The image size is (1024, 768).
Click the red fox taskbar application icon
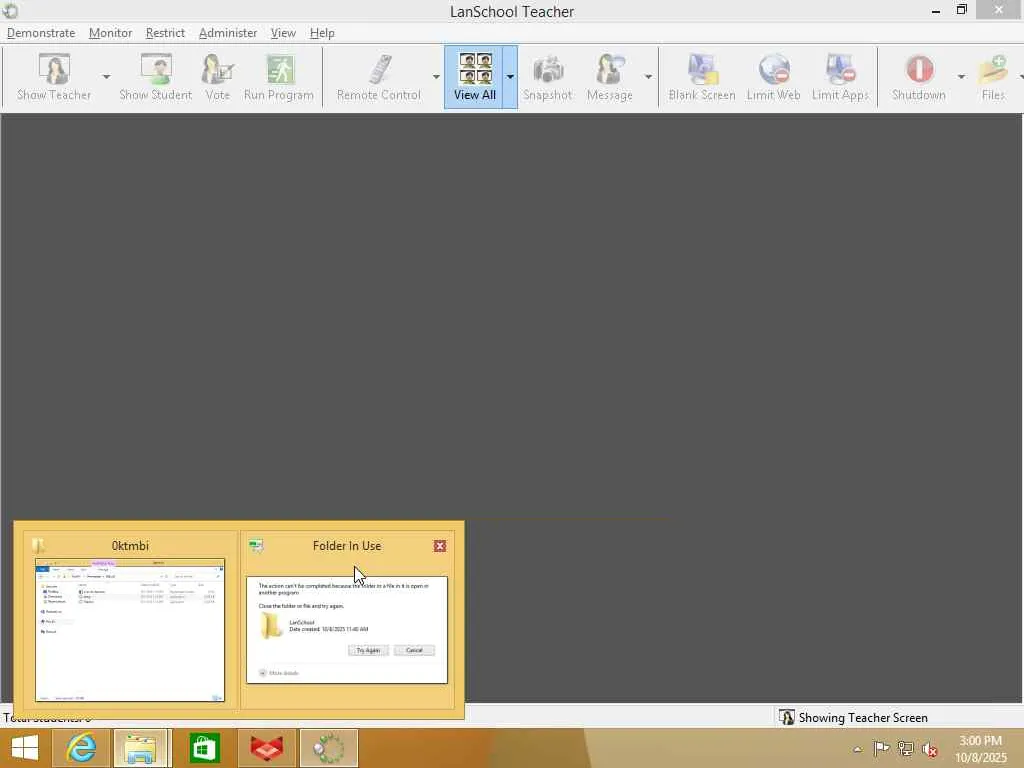tap(266, 748)
